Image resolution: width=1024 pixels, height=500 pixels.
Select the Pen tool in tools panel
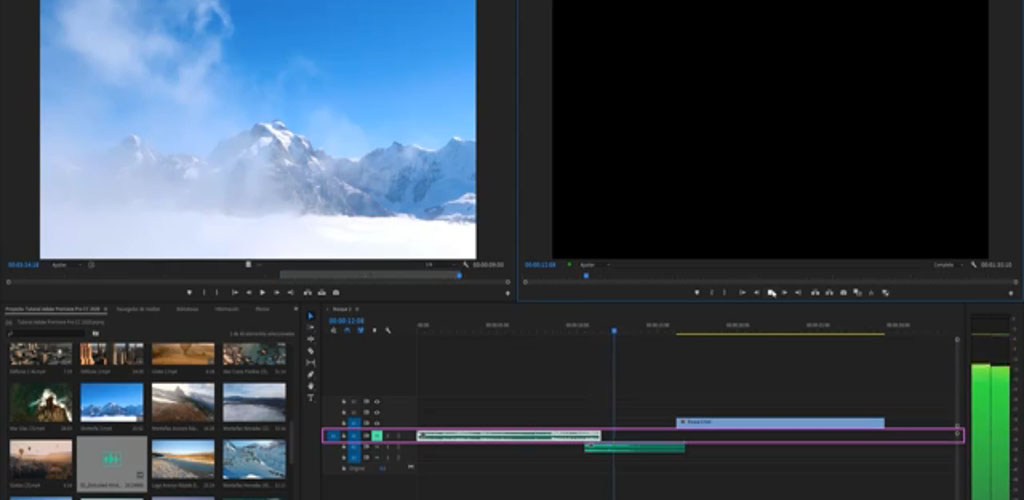click(310, 374)
